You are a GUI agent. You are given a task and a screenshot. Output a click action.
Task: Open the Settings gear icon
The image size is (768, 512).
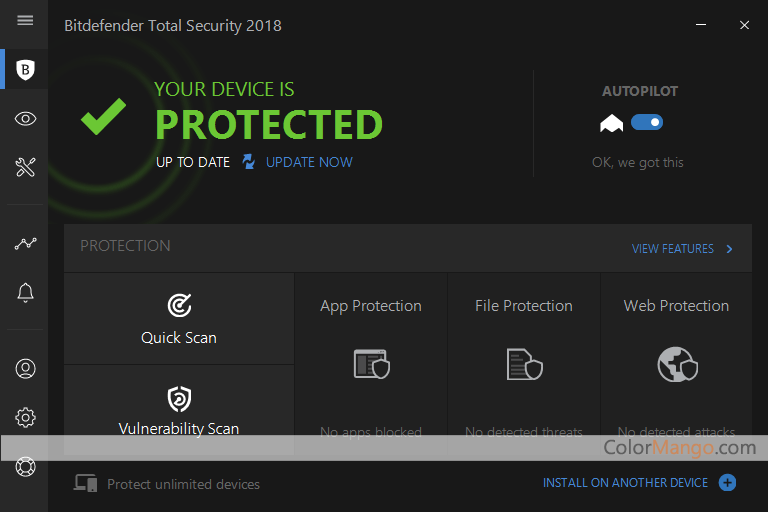pos(25,417)
